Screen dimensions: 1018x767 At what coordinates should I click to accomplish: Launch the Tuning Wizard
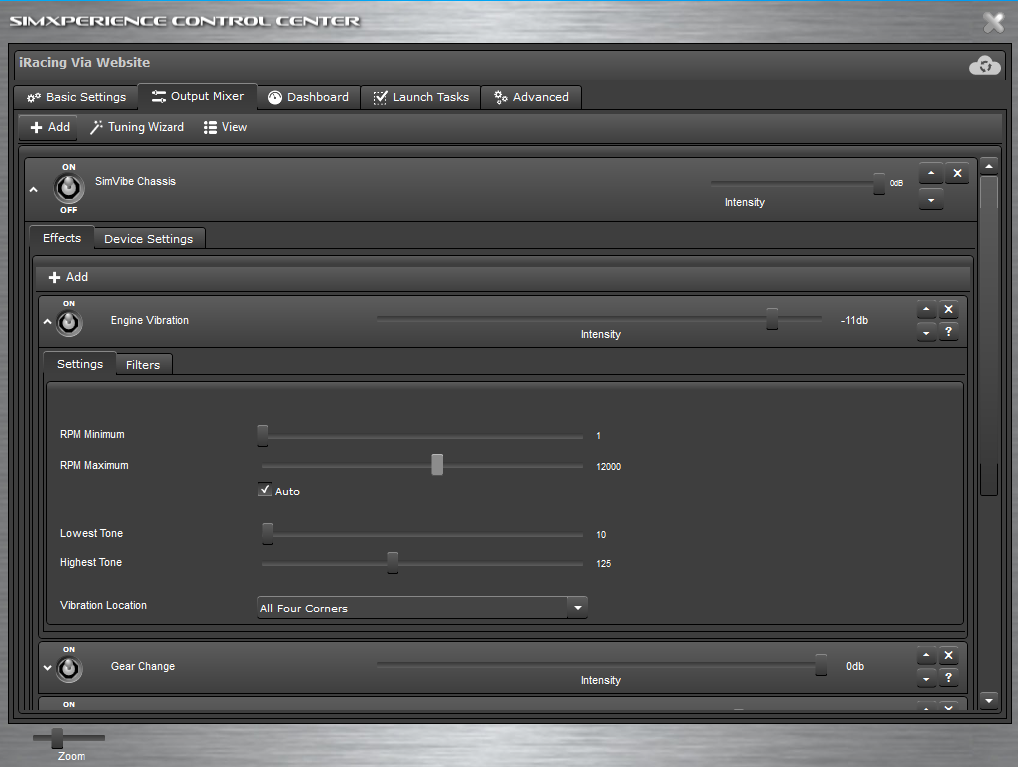(x=137, y=127)
